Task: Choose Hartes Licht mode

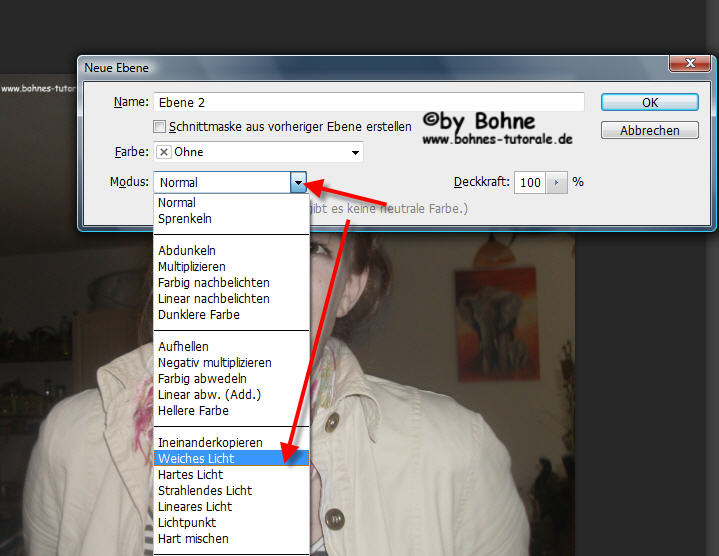Action: [x=192, y=474]
